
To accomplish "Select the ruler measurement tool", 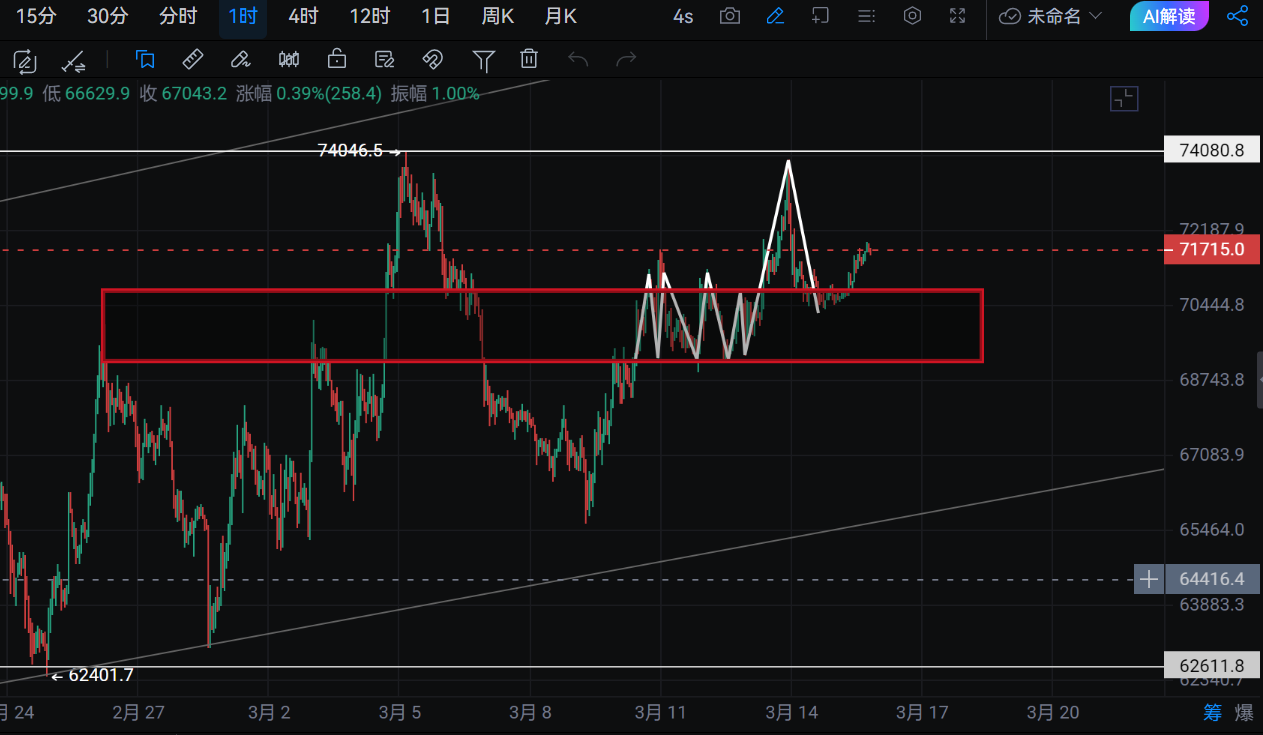I will pyautogui.click(x=193, y=60).
